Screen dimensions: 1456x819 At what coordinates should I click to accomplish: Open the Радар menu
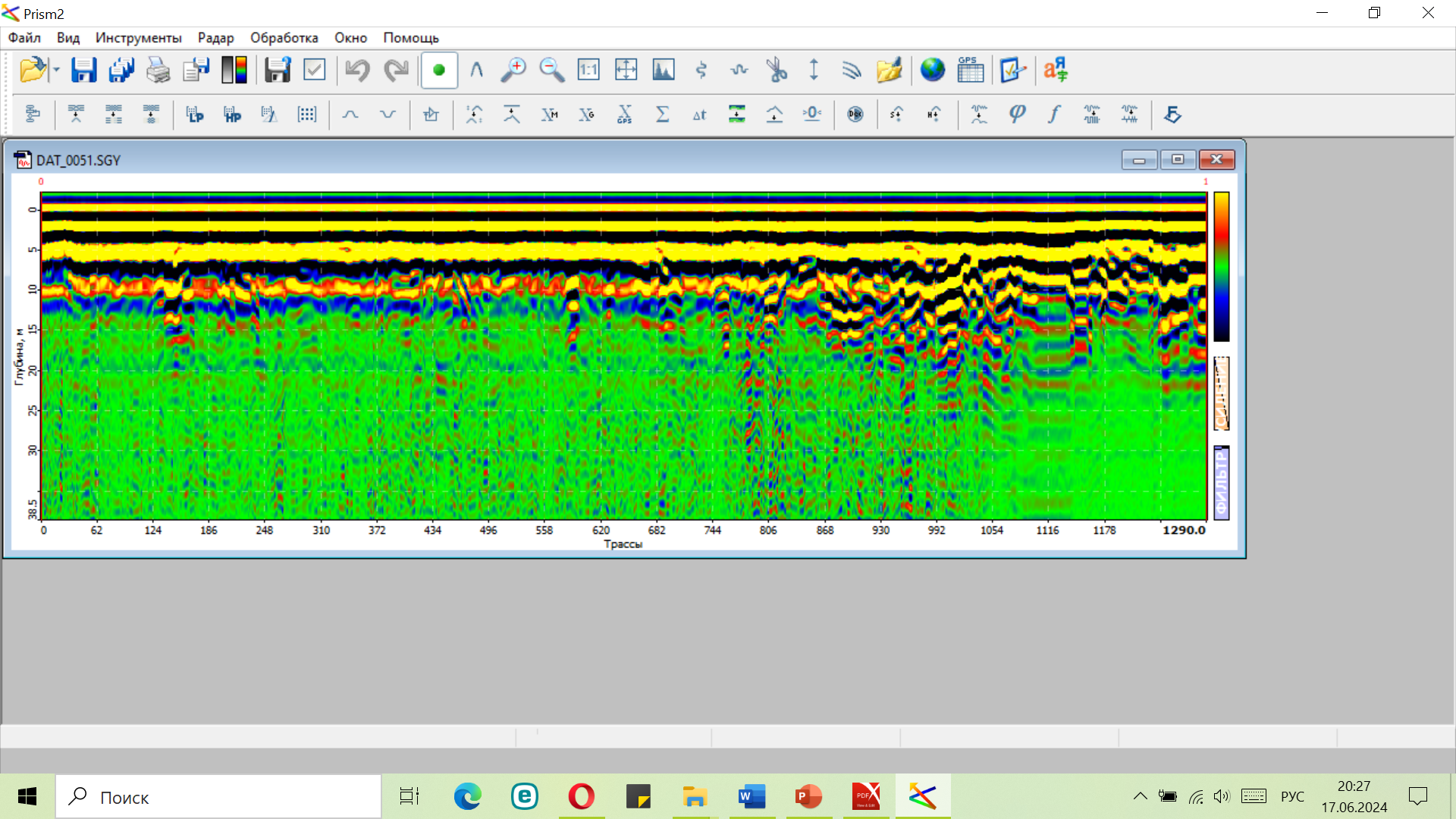click(215, 38)
